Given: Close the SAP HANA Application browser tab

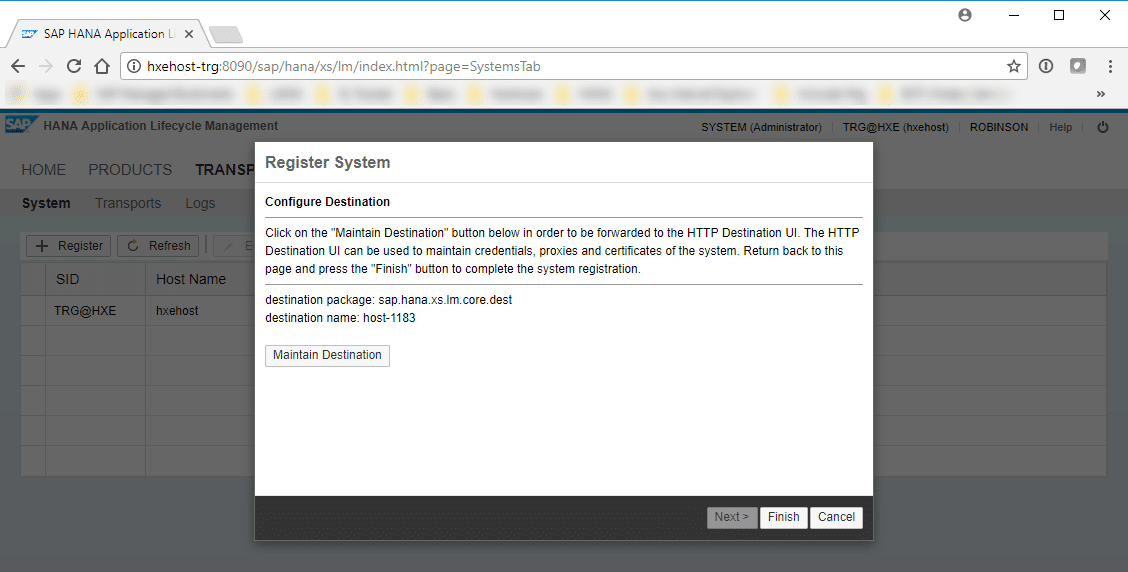Looking at the screenshot, I should 187,34.
